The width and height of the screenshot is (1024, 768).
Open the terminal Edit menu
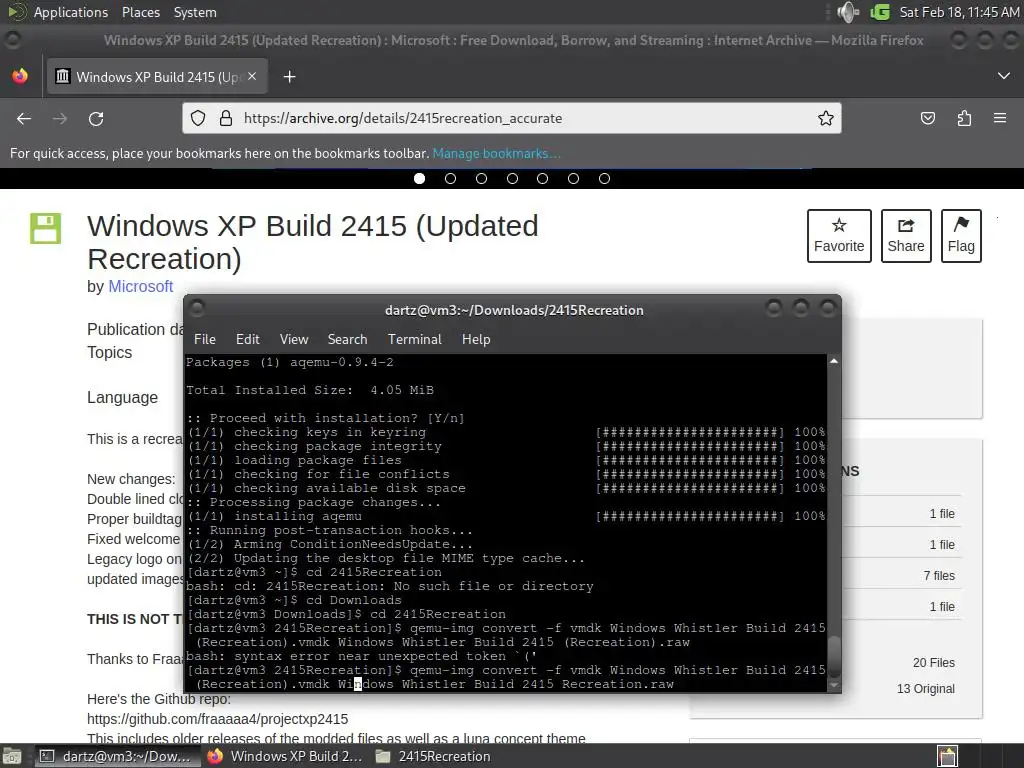tap(248, 339)
